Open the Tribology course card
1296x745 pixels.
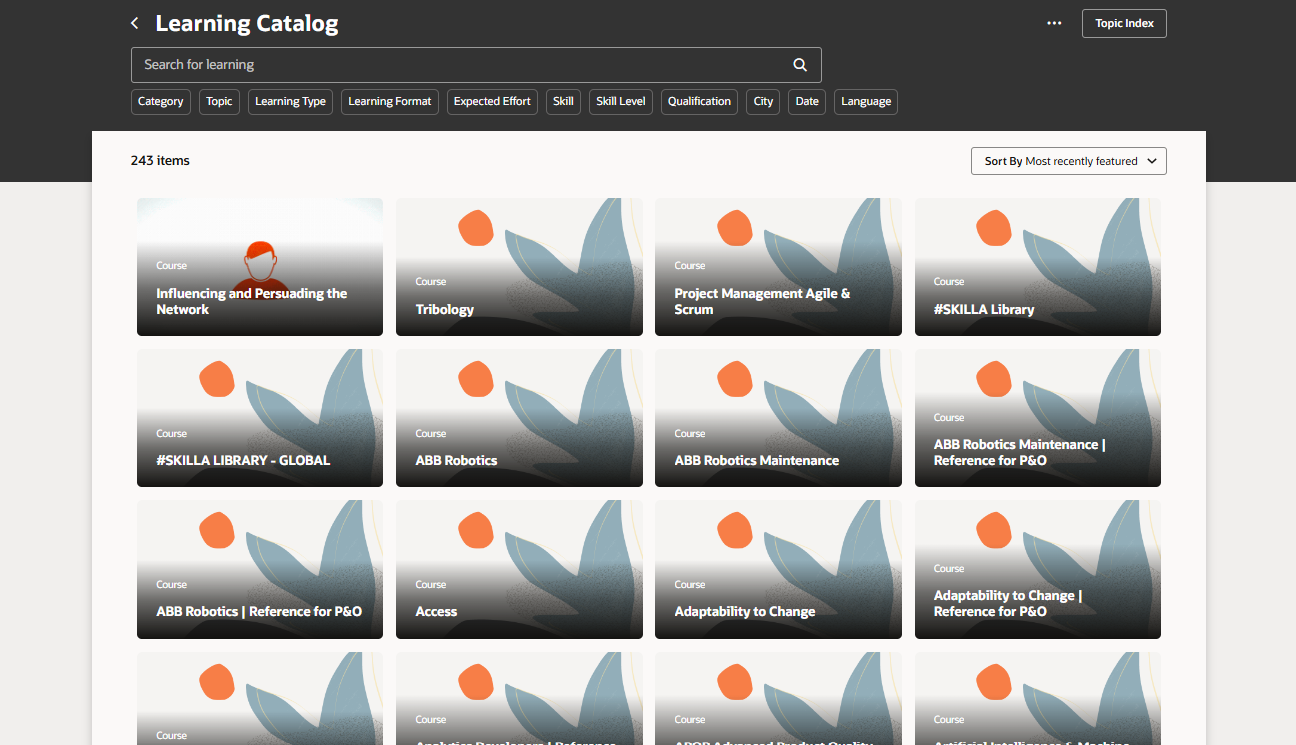point(519,267)
